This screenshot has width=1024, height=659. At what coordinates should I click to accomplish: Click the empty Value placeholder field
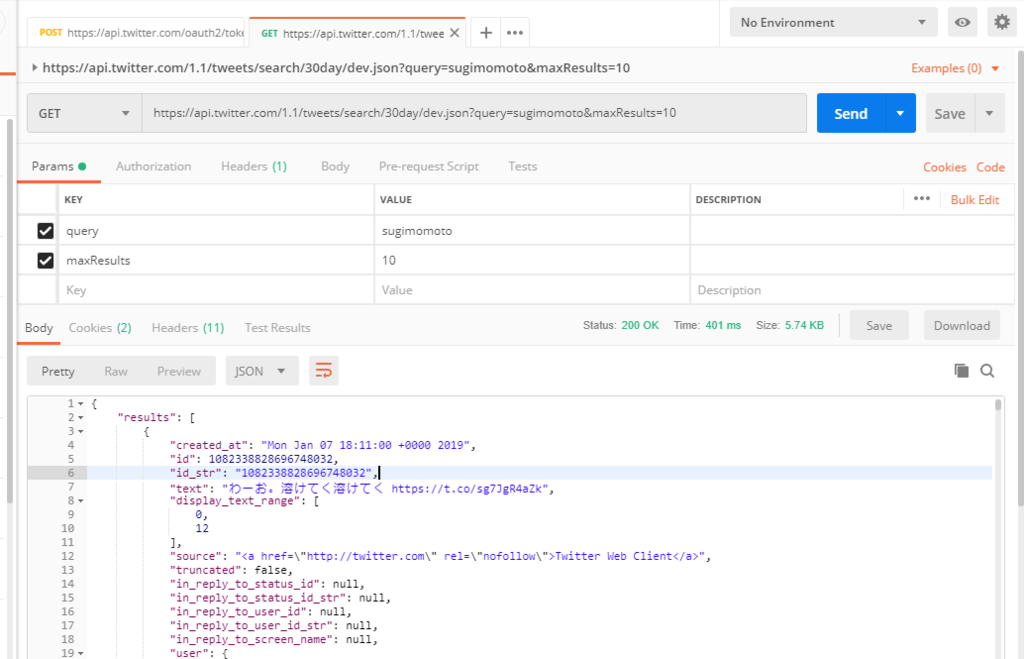pos(532,289)
